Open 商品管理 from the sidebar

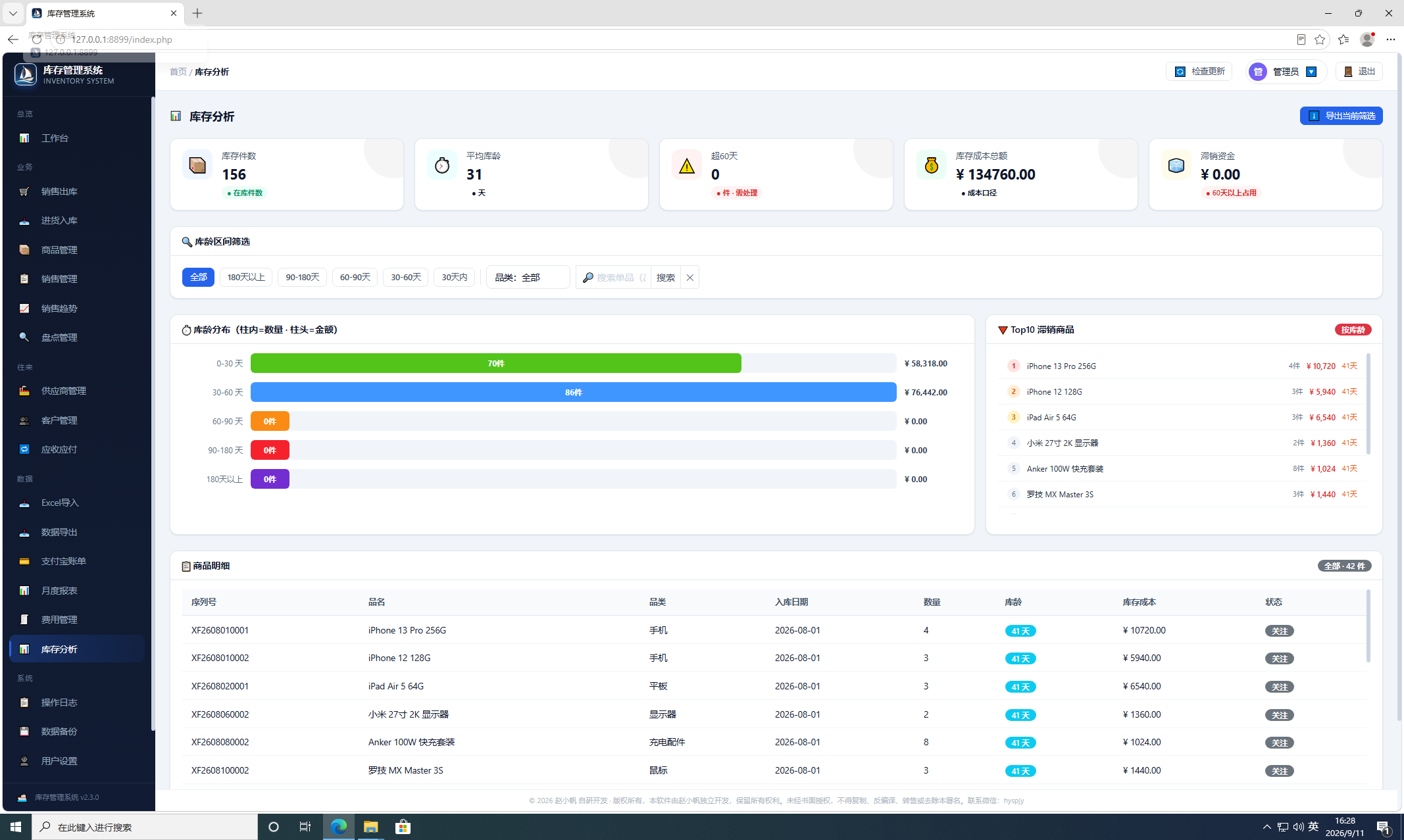click(77, 250)
